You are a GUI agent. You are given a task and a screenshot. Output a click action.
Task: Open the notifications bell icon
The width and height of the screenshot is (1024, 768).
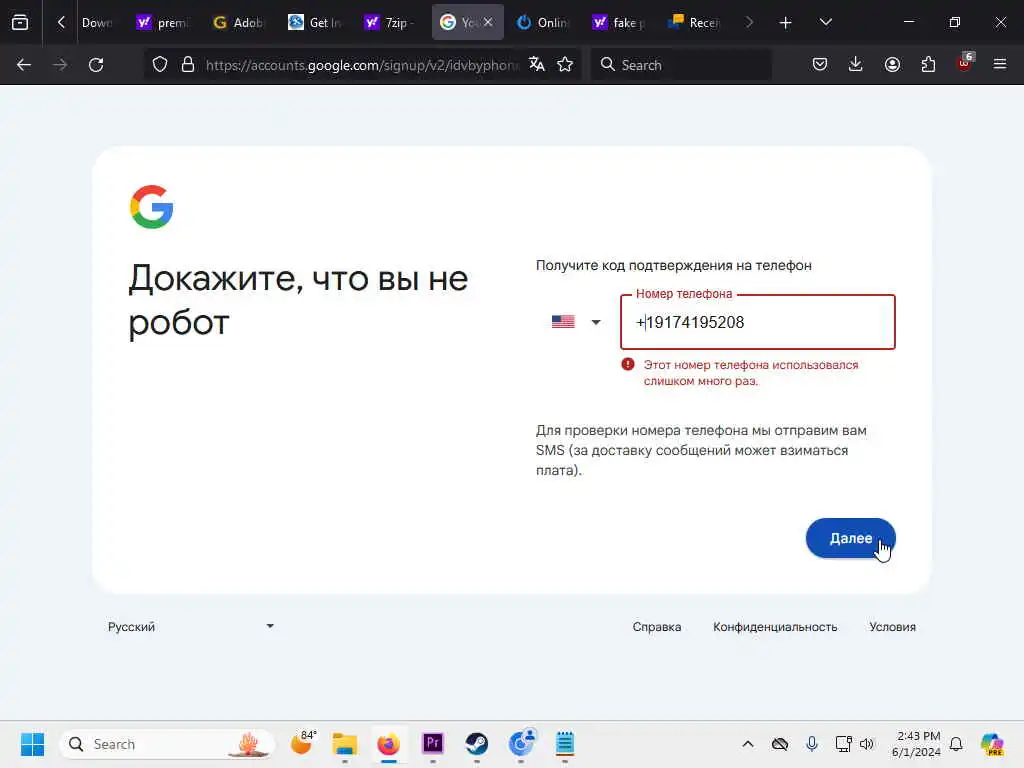(x=956, y=744)
